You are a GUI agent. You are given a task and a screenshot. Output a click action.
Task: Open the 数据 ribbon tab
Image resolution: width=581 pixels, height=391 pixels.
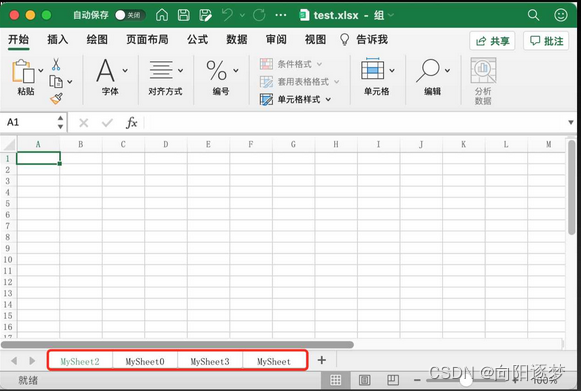point(237,40)
